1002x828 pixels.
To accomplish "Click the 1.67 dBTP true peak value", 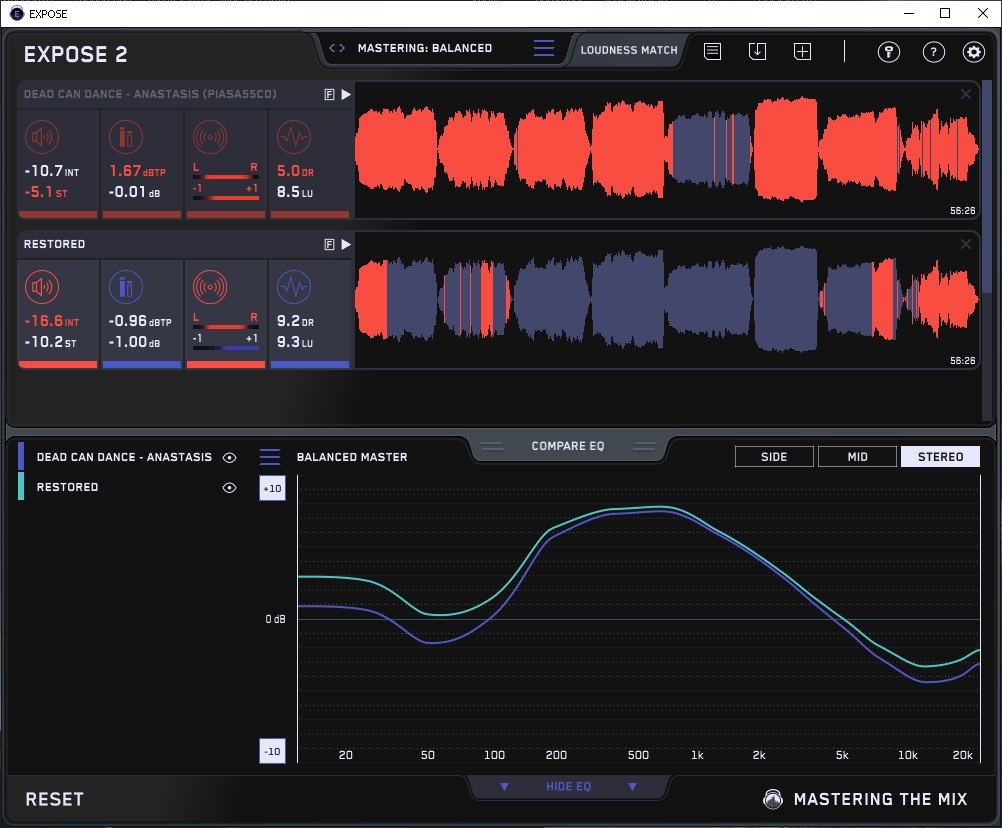I will [137, 171].
